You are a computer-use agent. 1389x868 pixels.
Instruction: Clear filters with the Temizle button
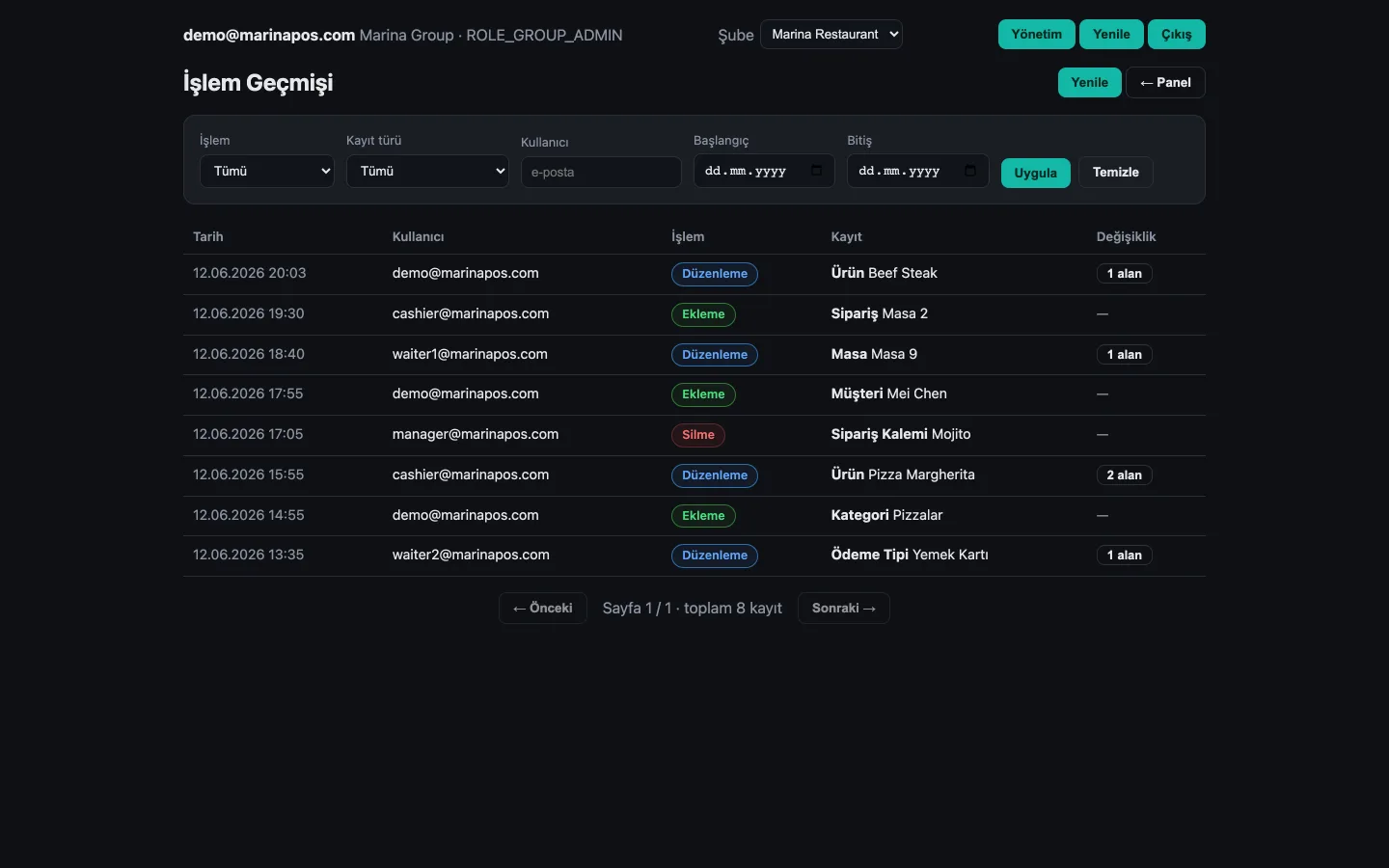(x=1116, y=173)
